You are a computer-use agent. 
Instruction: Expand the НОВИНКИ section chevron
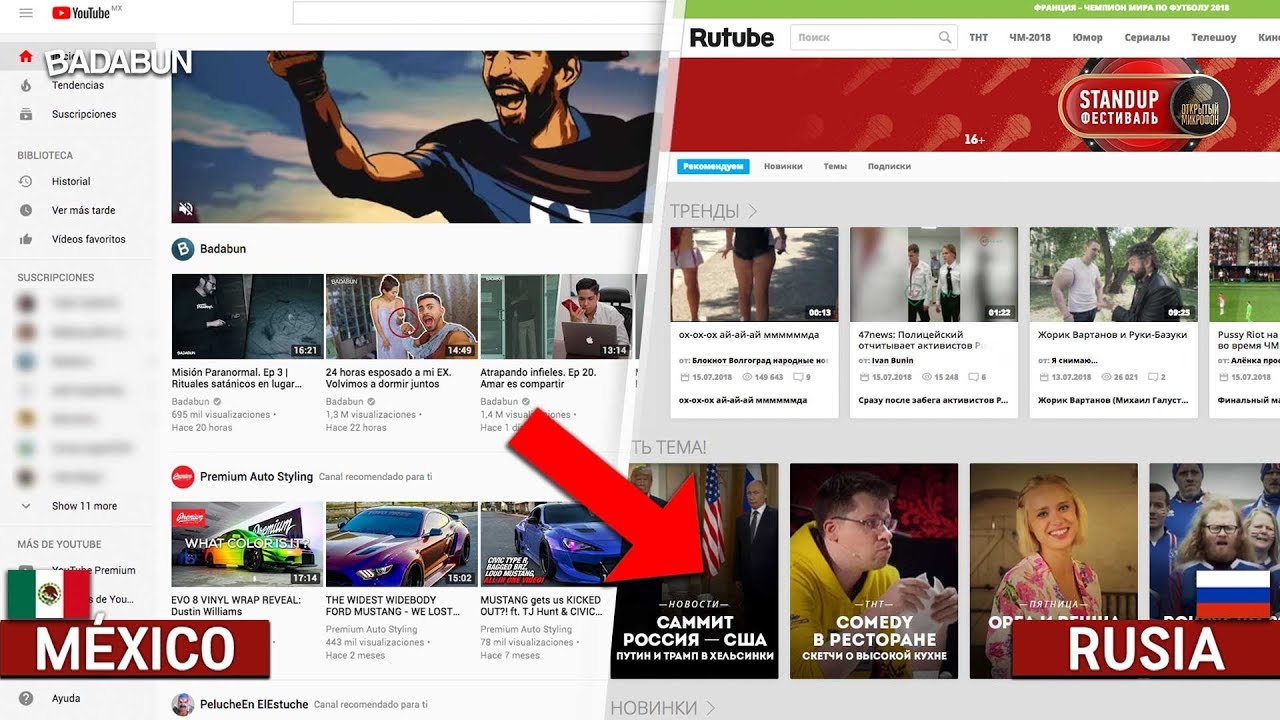(x=711, y=708)
